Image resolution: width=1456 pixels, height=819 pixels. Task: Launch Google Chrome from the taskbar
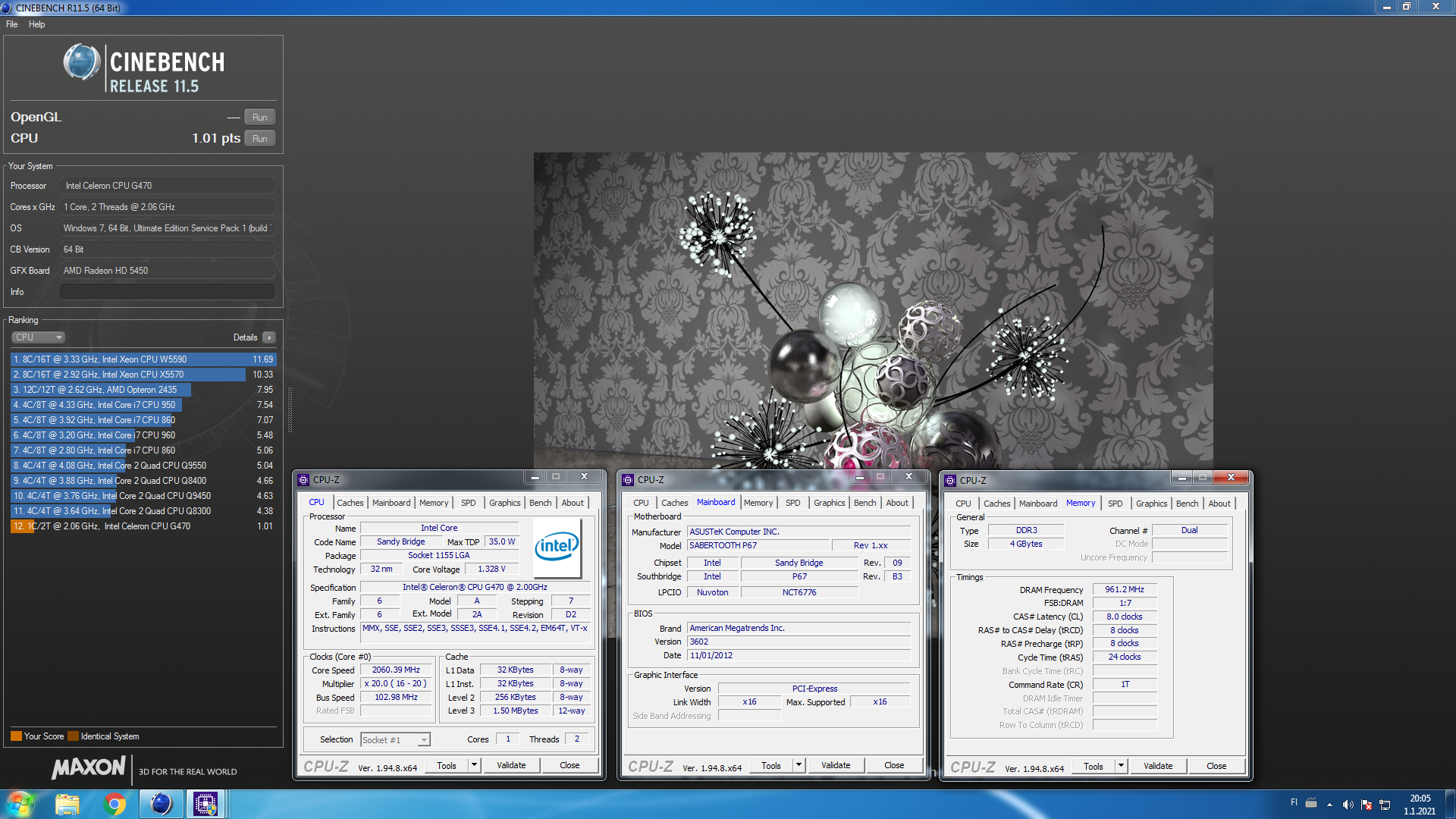pyautogui.click(x=115, y=804)
